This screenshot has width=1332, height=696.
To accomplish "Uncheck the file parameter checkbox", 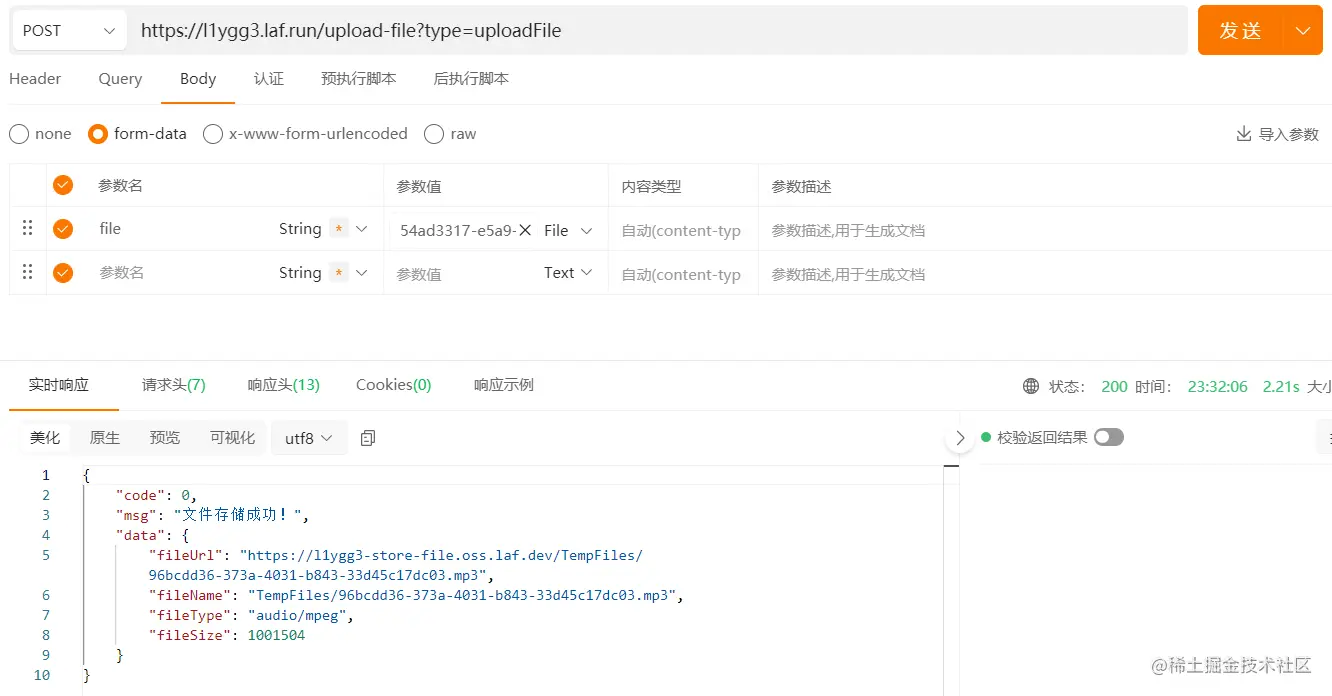I will point(63,229).
